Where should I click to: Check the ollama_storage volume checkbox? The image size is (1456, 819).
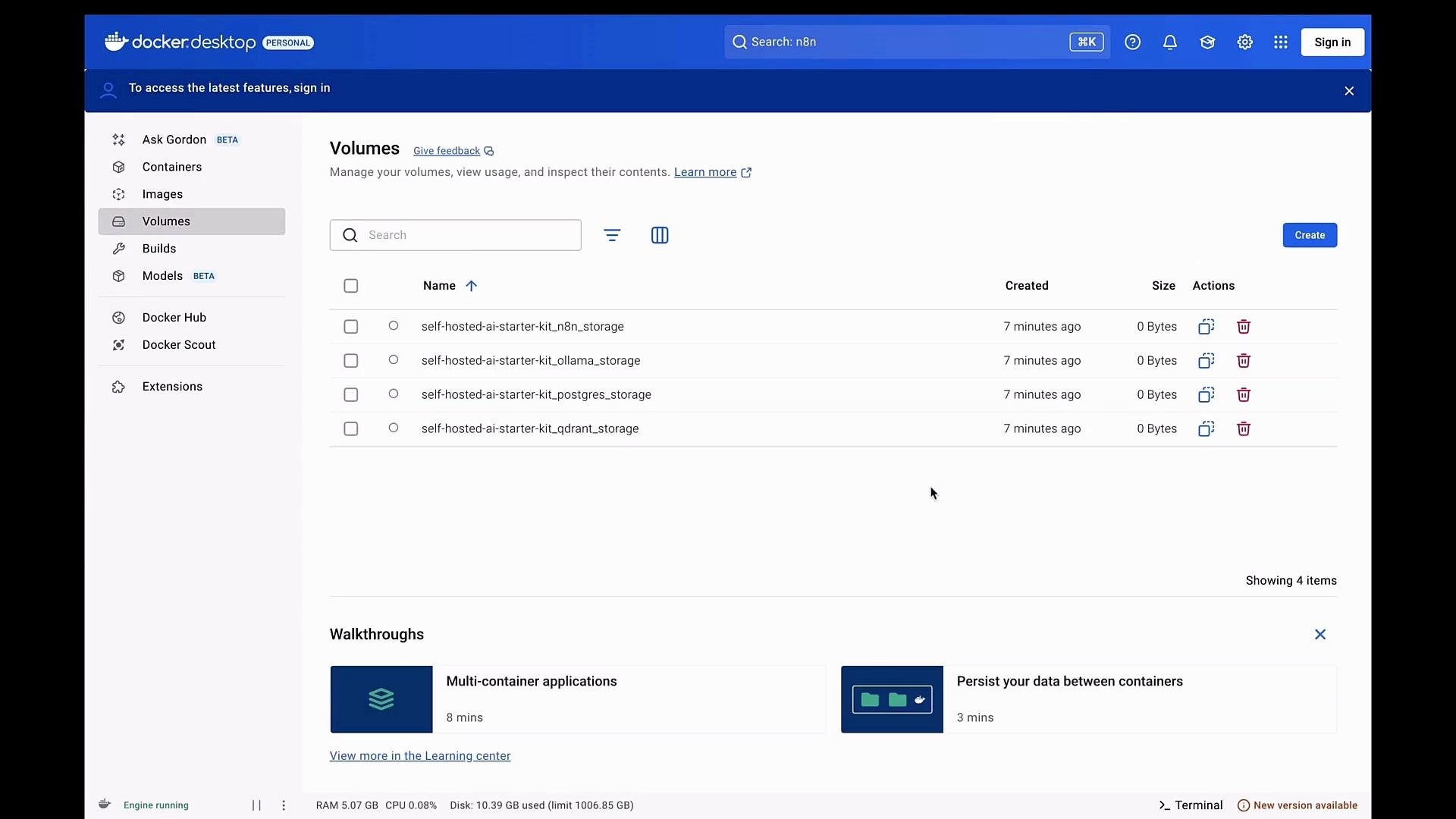click(x=350, y=361)
